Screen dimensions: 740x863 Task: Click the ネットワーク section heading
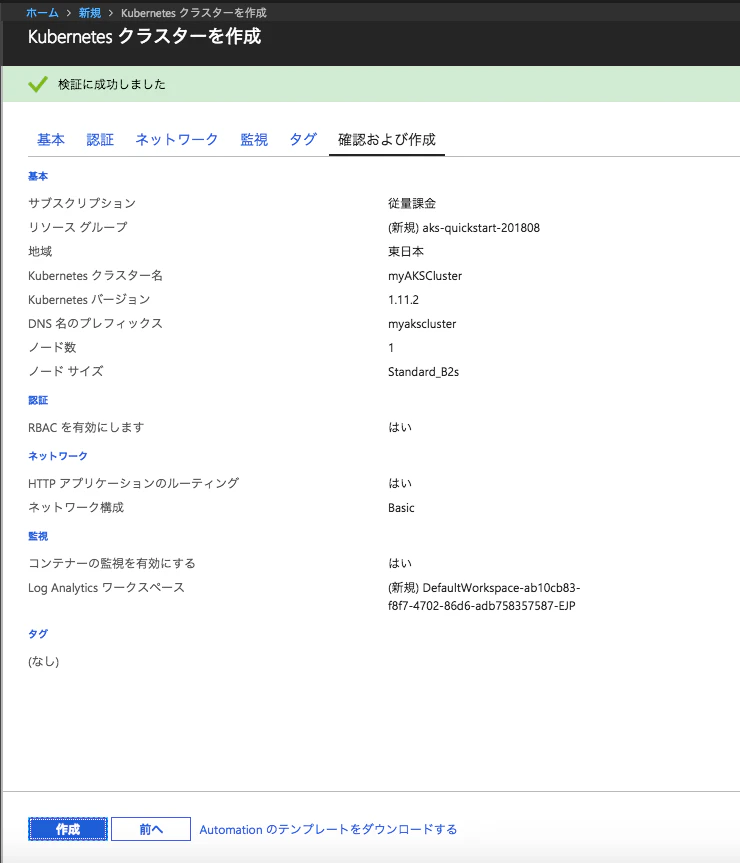(58, 456)
